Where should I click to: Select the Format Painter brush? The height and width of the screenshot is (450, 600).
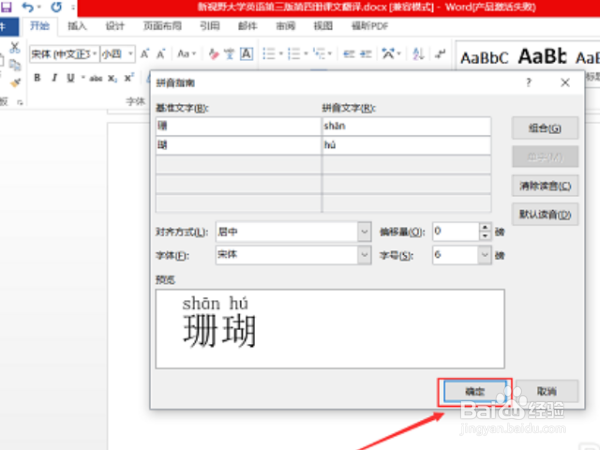click(15, 83)
